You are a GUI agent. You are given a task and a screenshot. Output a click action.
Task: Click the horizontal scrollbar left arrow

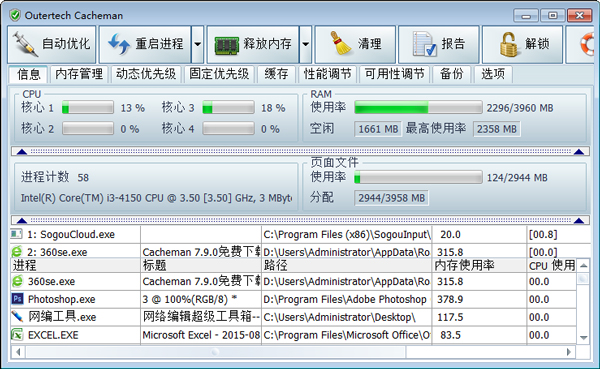pos(18,351)
